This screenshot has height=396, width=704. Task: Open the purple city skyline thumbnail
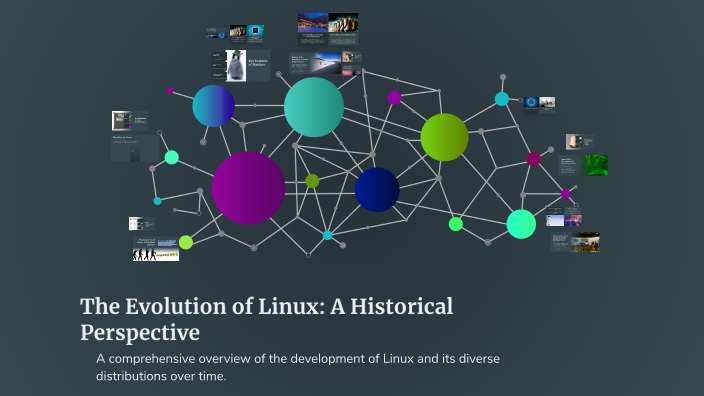[x=573, y=220]
